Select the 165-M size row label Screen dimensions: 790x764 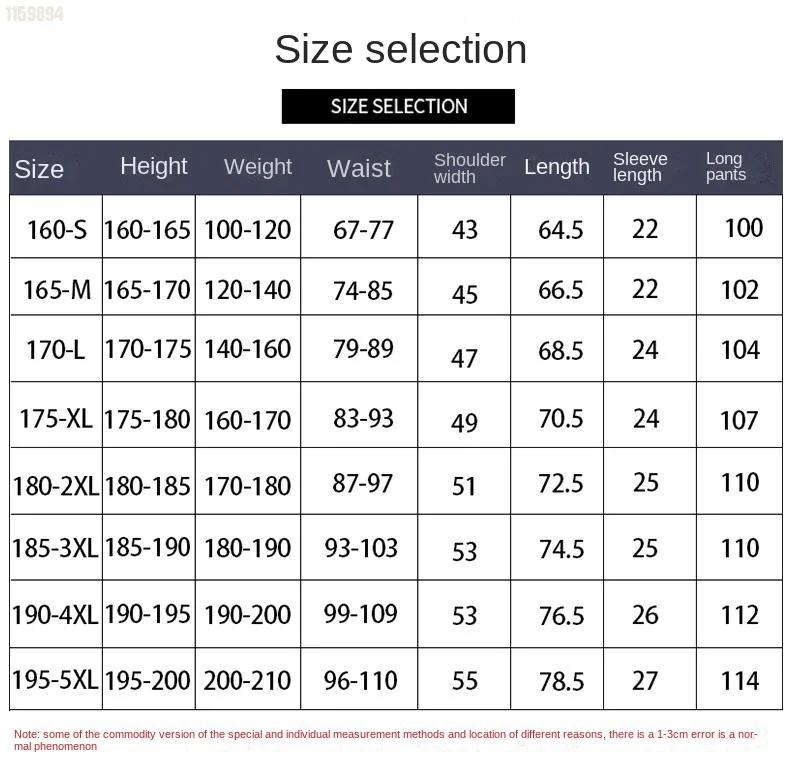point(57,290)
